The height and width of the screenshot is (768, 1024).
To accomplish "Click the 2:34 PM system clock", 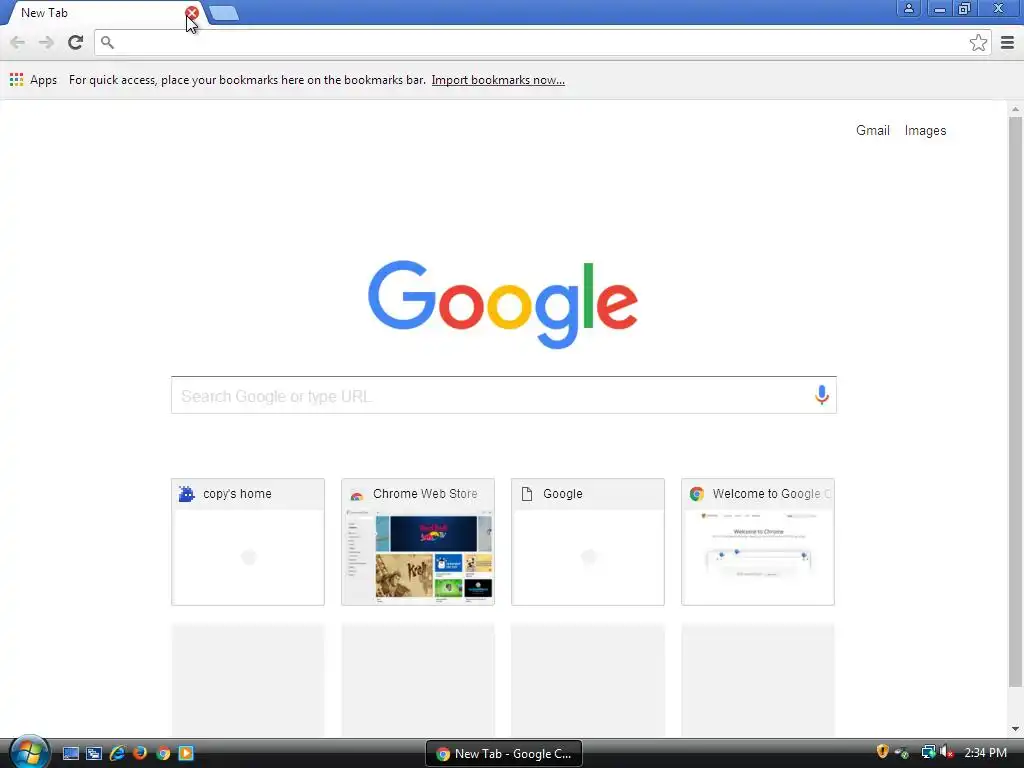I will (985, 752).
